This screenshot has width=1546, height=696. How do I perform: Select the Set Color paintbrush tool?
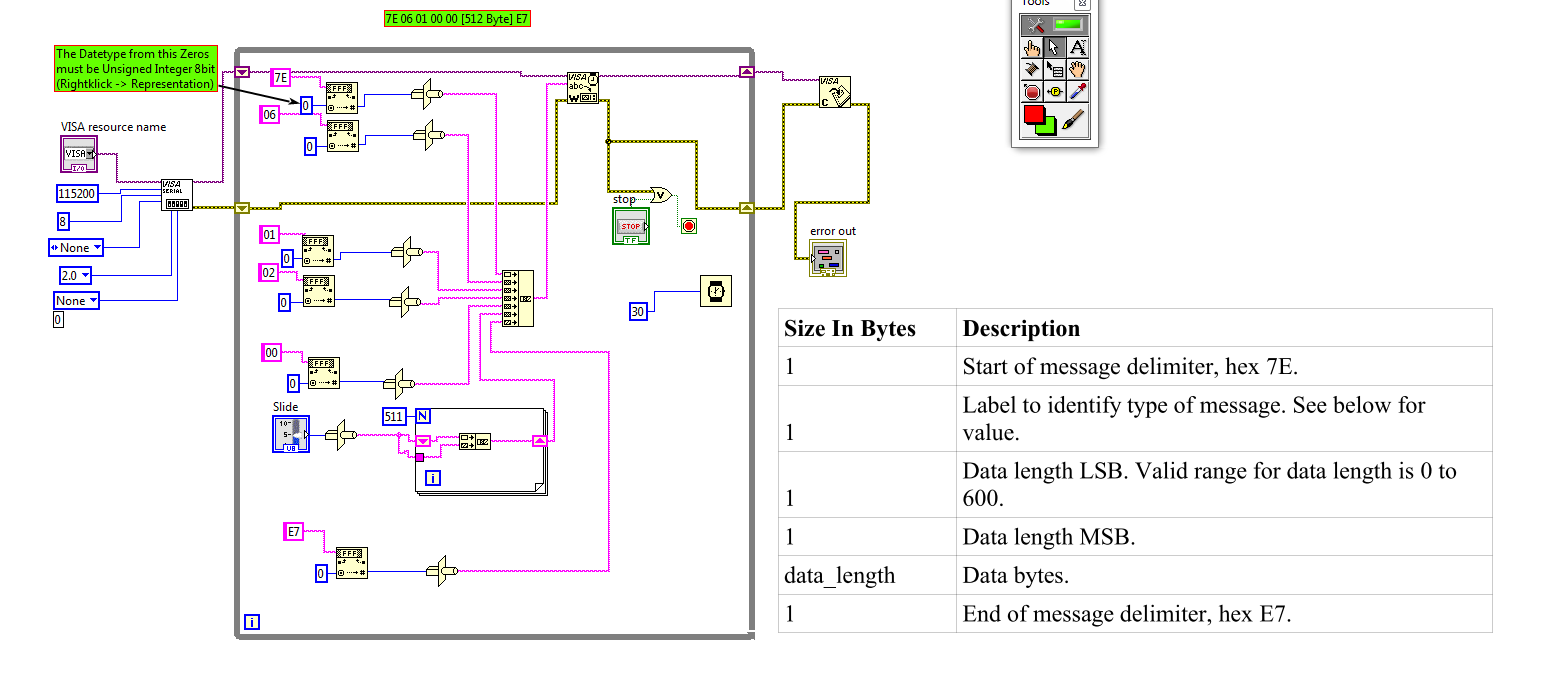[x=1074, y=121]
